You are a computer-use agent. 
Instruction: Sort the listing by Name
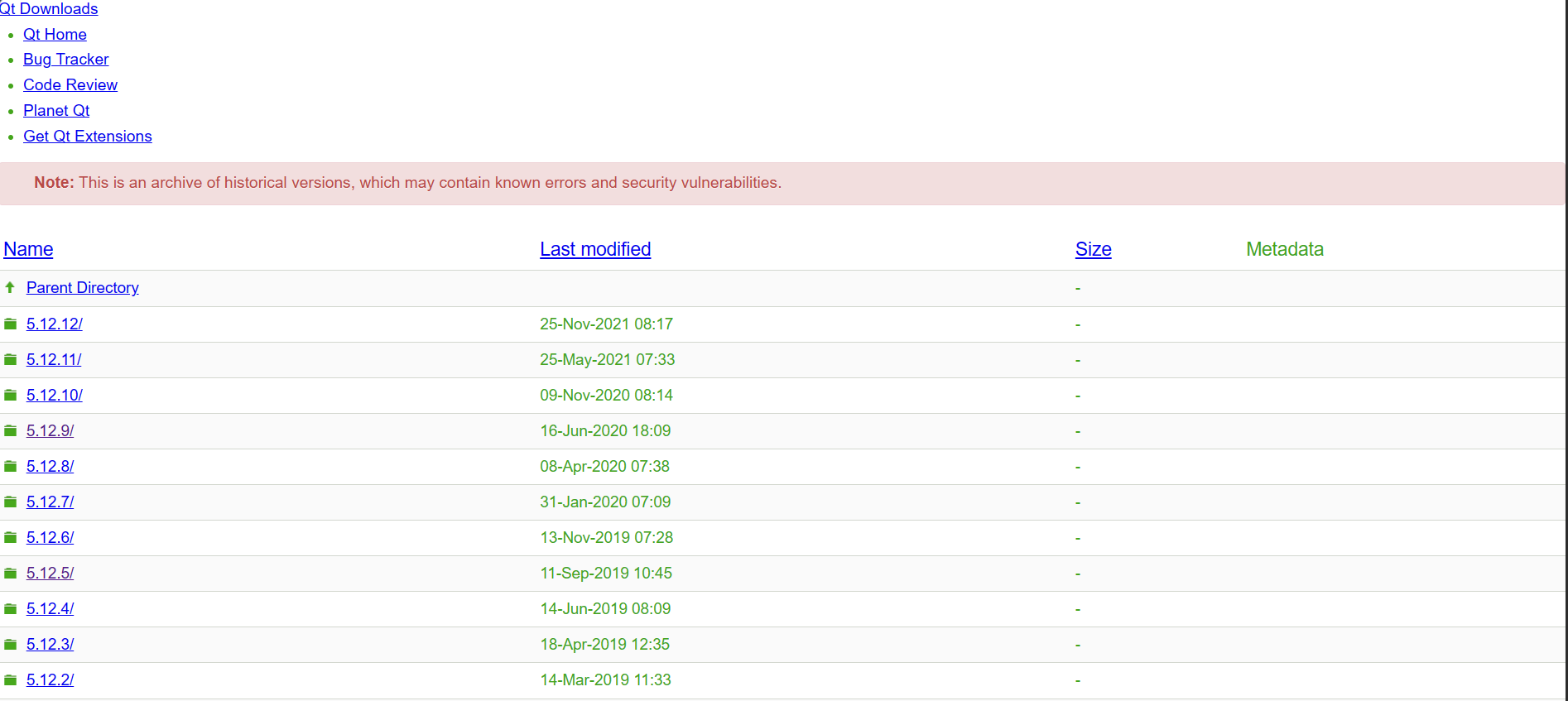click(x=28, y=249)
